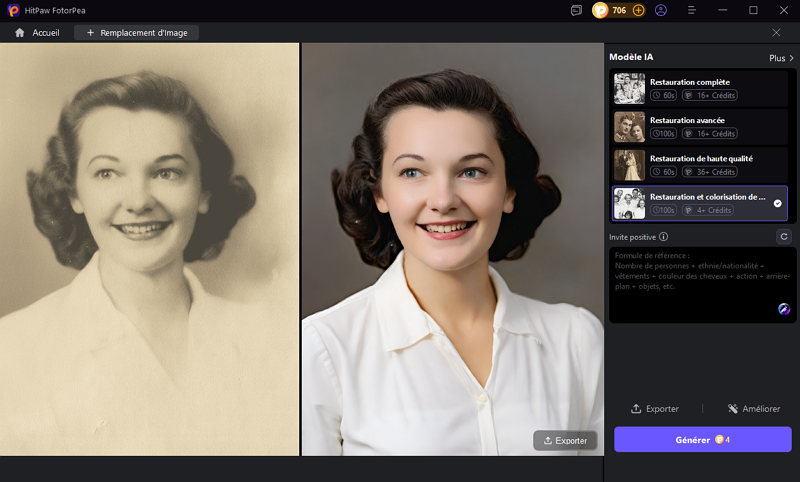This screenshot has width=800, height=482.
Task: Click the Accueil home icon
Action: click(x=19, y=33)
